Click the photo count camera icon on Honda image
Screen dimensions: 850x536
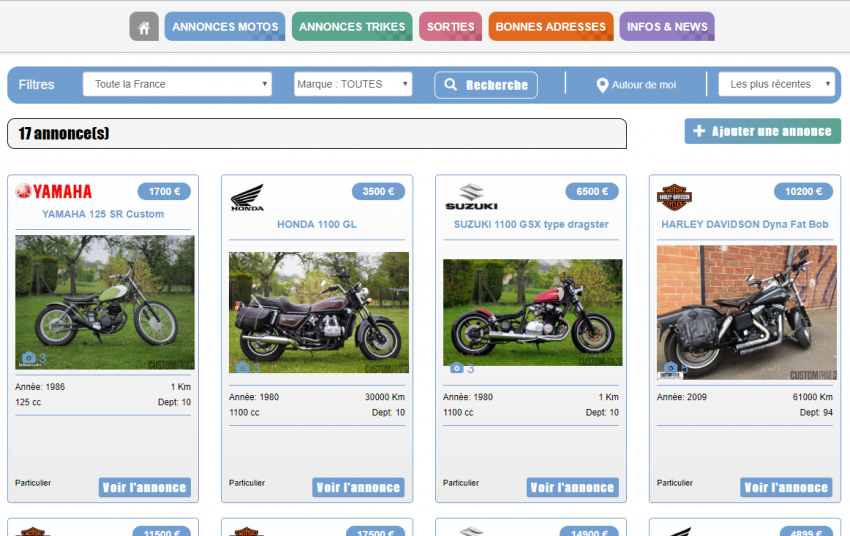click(242, 368)
